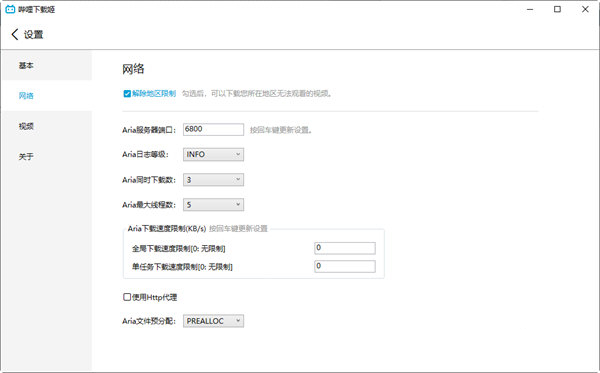600x373 pixels.
Task: Expand the Aria同时下载数 dropdown
Action: click(x=213, y=179)
